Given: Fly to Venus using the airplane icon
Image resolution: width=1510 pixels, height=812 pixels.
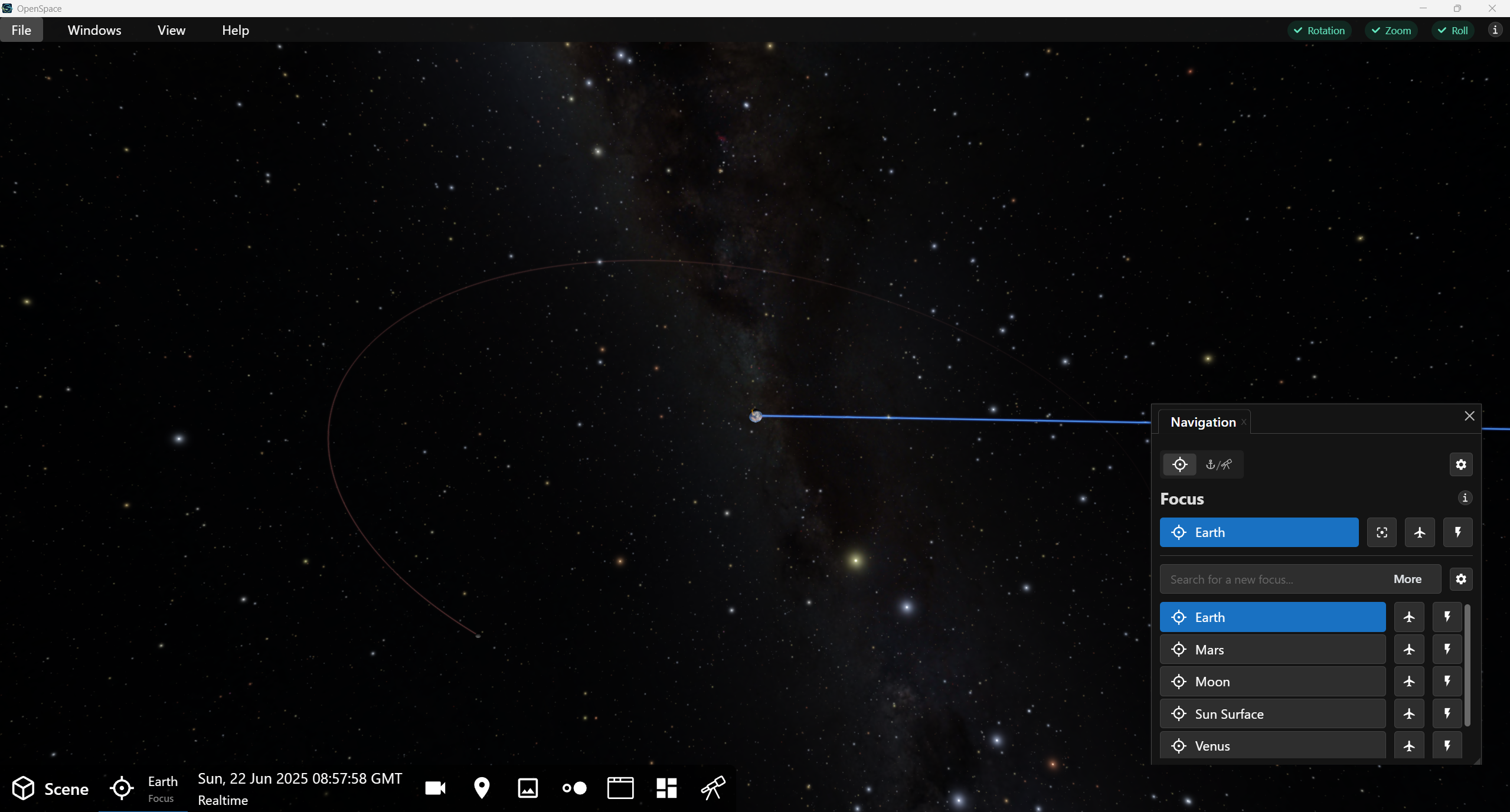Looking at the screenshot, I should (x=1409, y=746).
